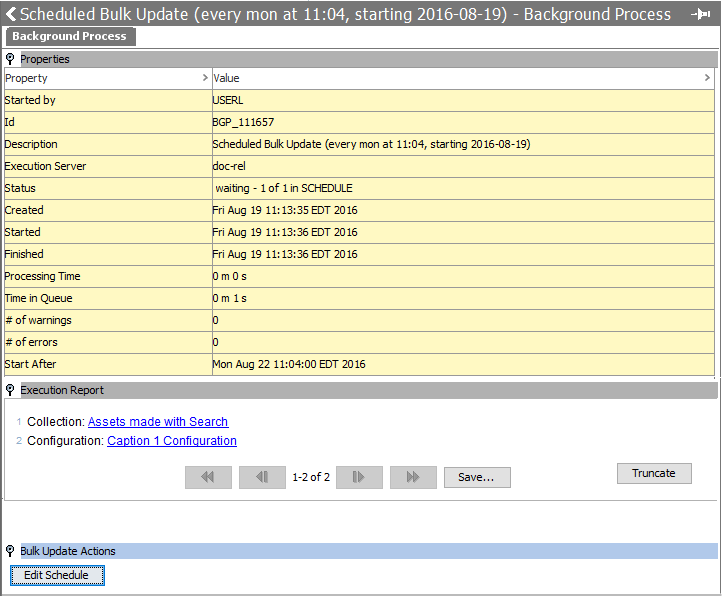
Task: Select the doc-rel execution server value
Action: (x=463, y=167)
